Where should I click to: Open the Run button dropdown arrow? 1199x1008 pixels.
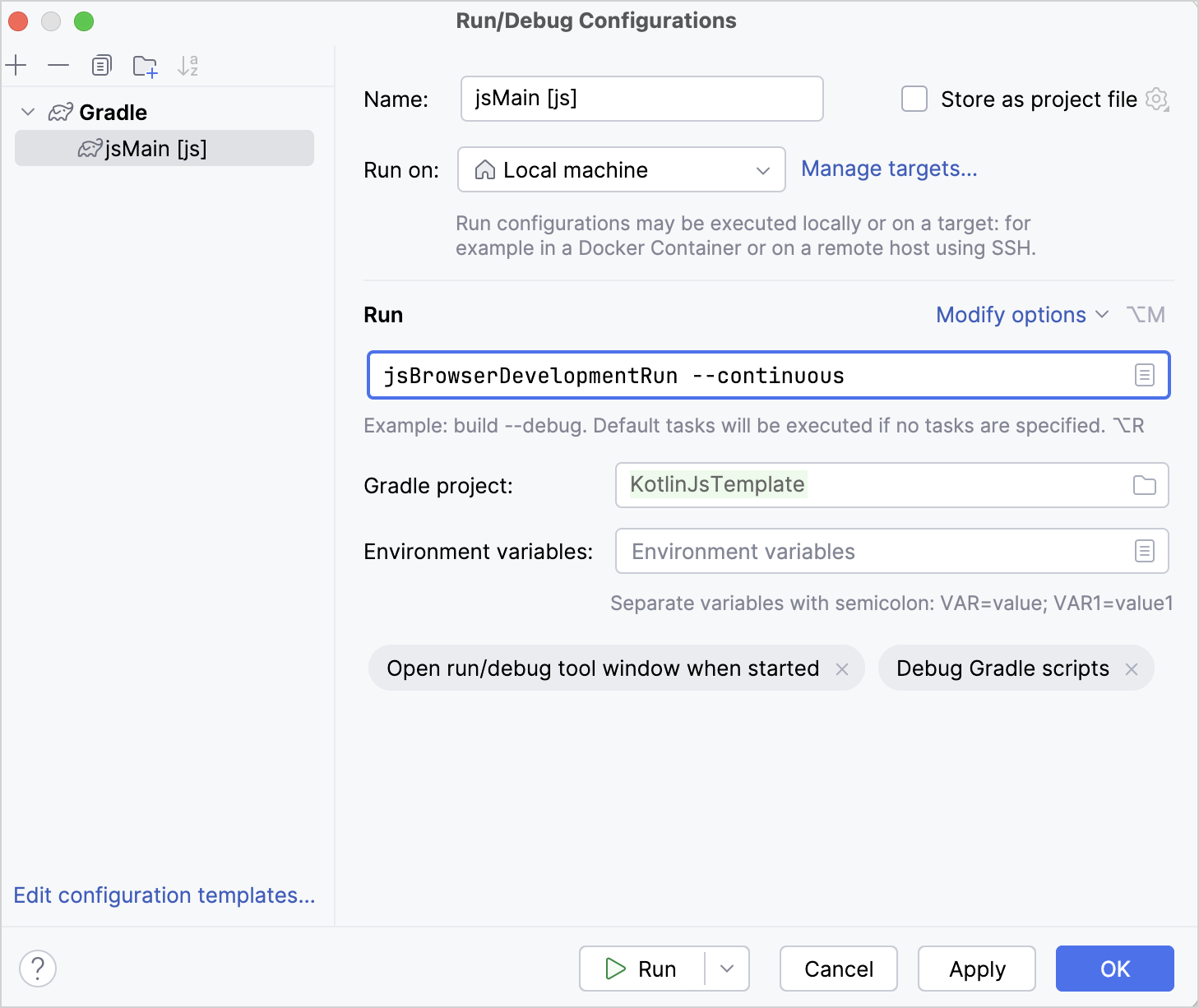click(727, 969)
